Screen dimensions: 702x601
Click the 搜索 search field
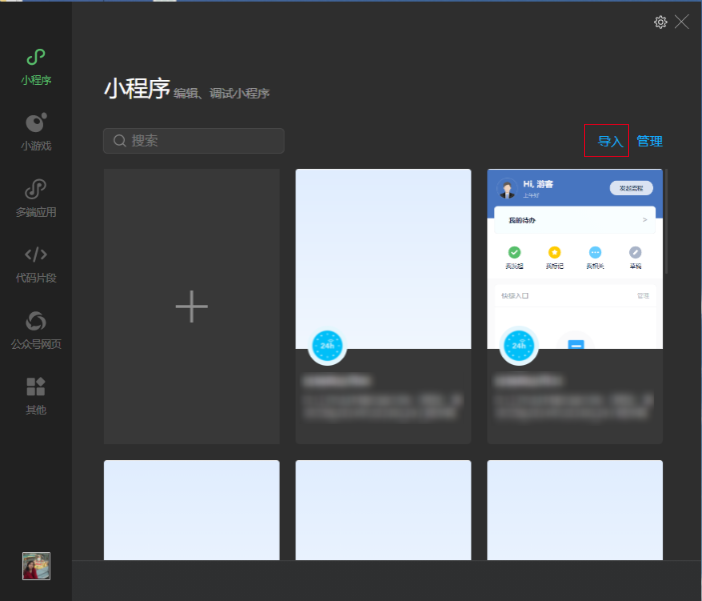(x=194, y=141)
